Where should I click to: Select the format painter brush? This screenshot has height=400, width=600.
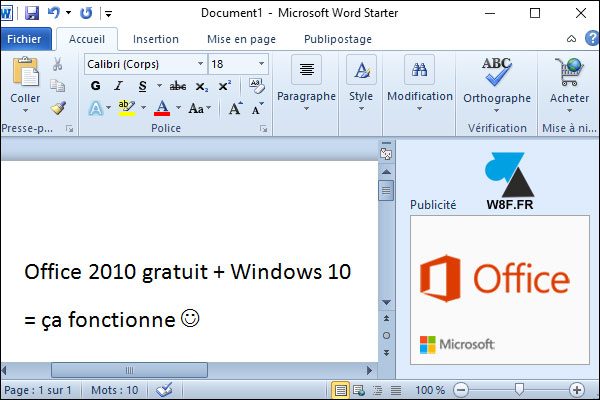coord(58,108)
